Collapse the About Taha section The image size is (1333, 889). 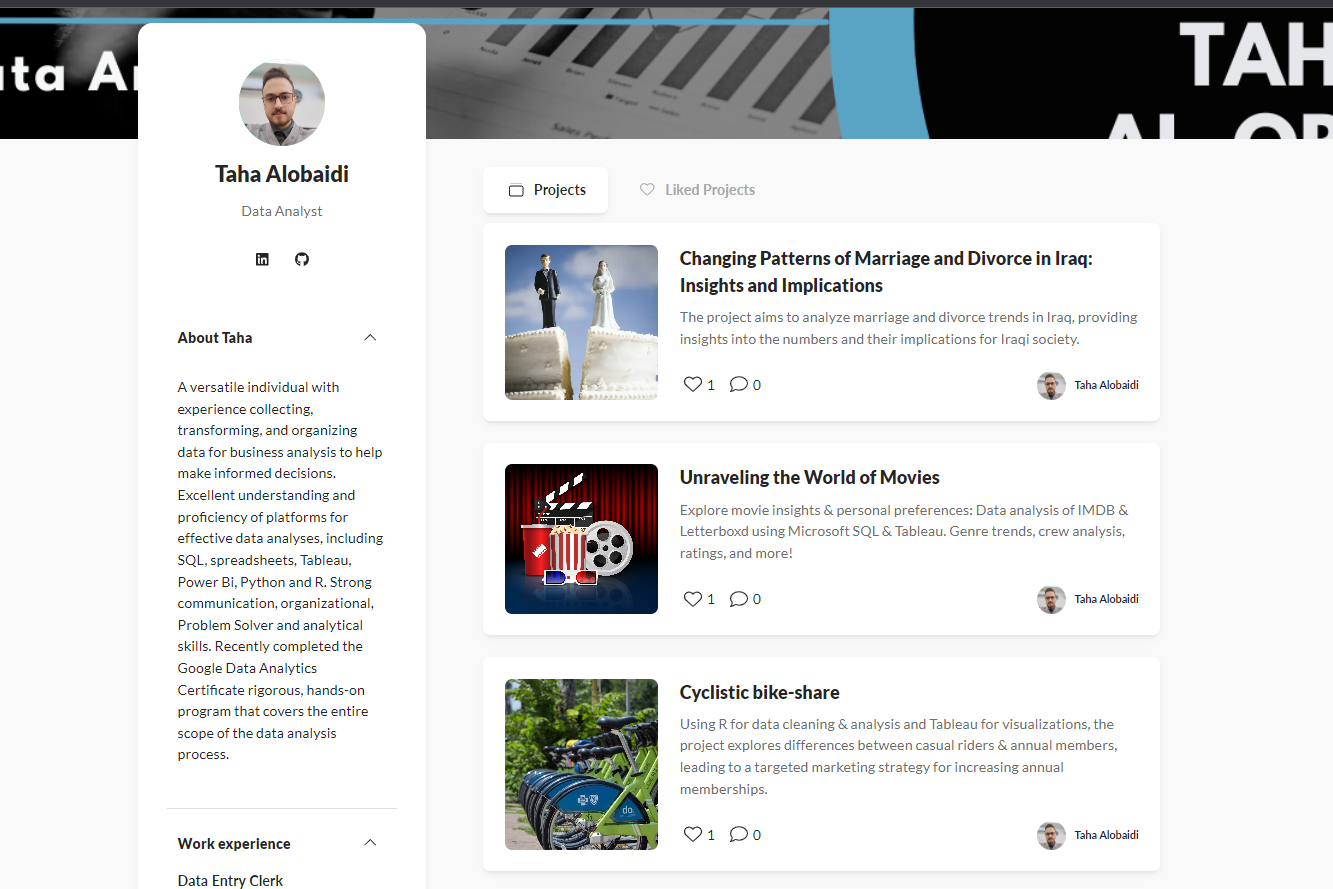click(370, 338)
